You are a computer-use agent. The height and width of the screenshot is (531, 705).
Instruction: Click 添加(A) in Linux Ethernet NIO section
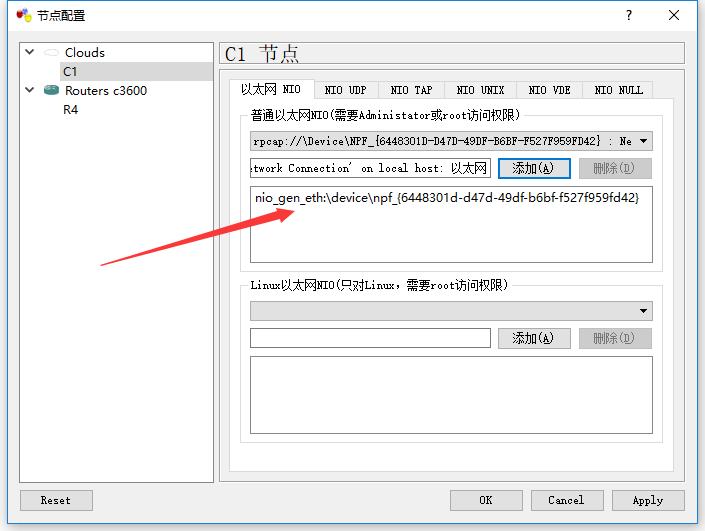[x=534, y=338]
